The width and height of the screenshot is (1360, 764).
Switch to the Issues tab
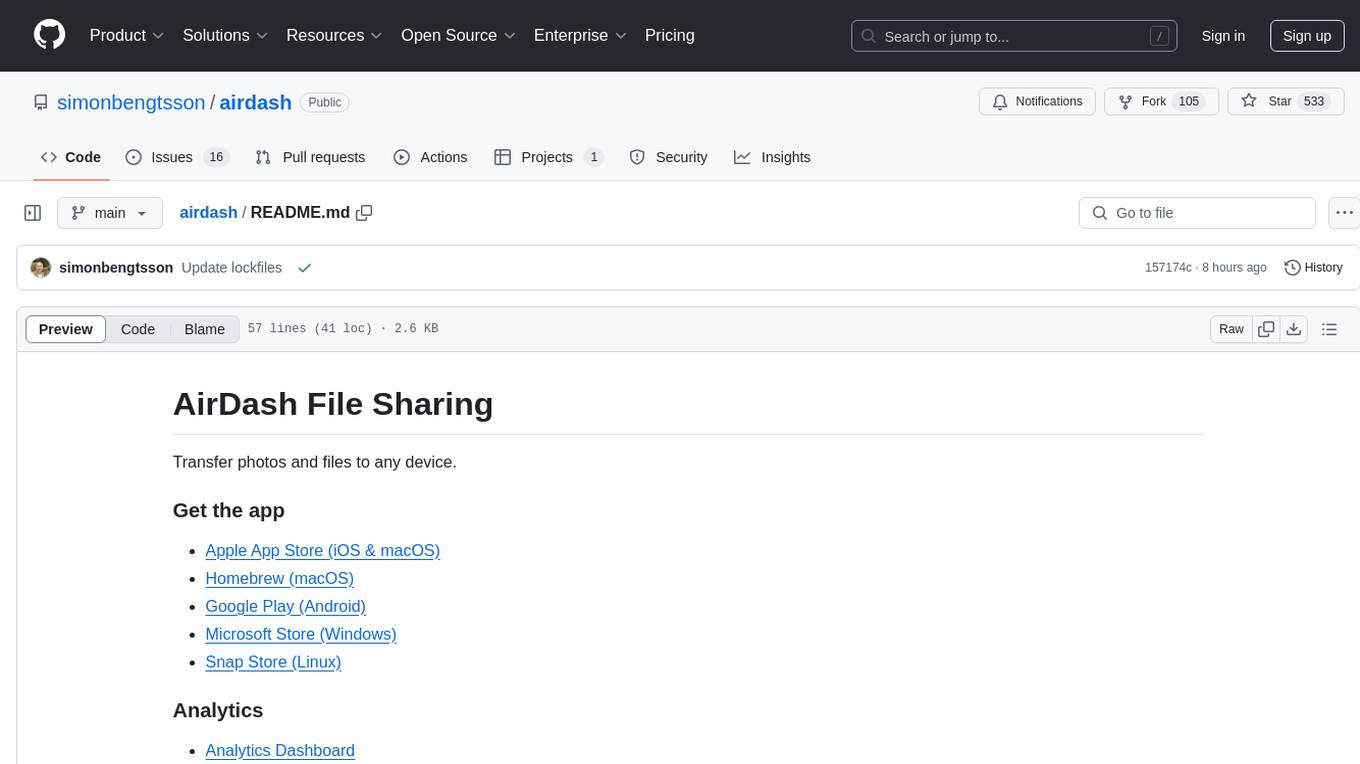[x=177, y=157]
